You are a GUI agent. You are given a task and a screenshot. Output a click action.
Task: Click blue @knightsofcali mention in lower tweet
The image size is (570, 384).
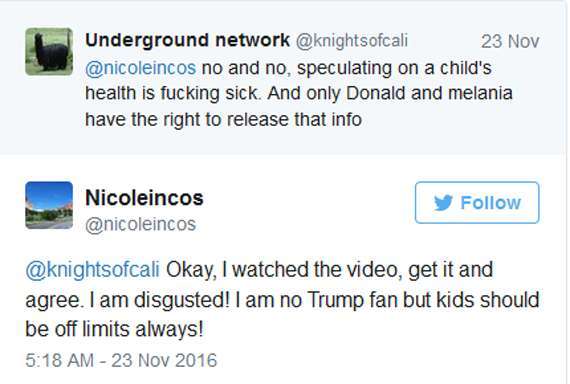click(92, 270)
